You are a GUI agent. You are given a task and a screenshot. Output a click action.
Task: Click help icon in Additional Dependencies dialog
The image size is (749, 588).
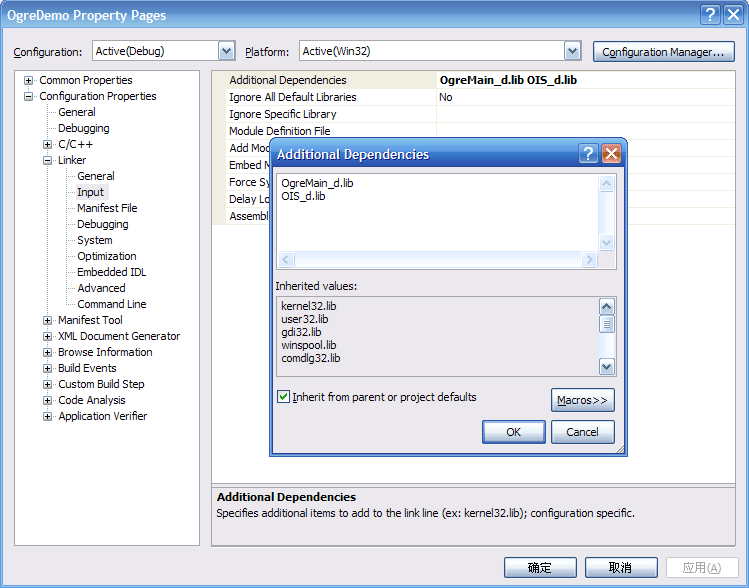pyautogui.click(x=589, y=154)
